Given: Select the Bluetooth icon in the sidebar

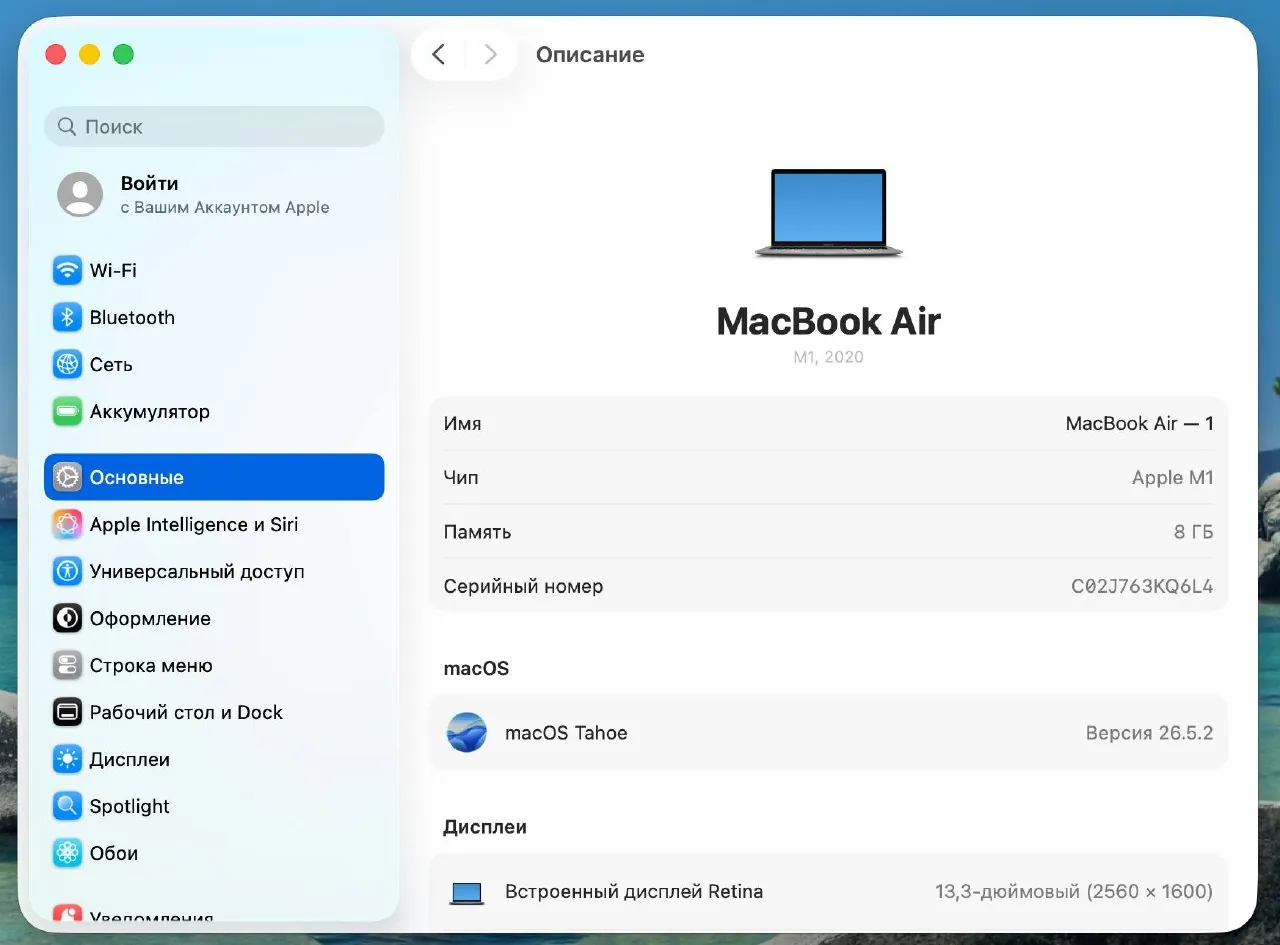Looking at the screenshot, I should (67, 317).
